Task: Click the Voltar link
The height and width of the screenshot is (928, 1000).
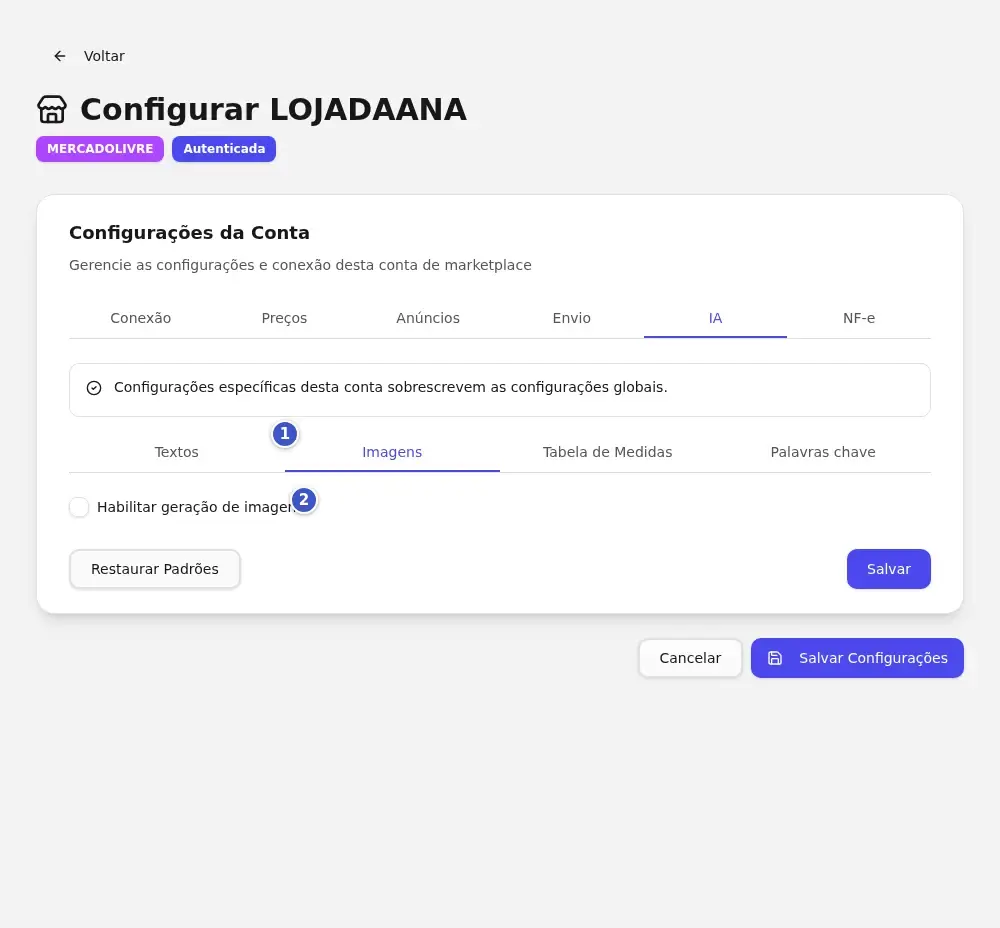Action: [89, 56]
